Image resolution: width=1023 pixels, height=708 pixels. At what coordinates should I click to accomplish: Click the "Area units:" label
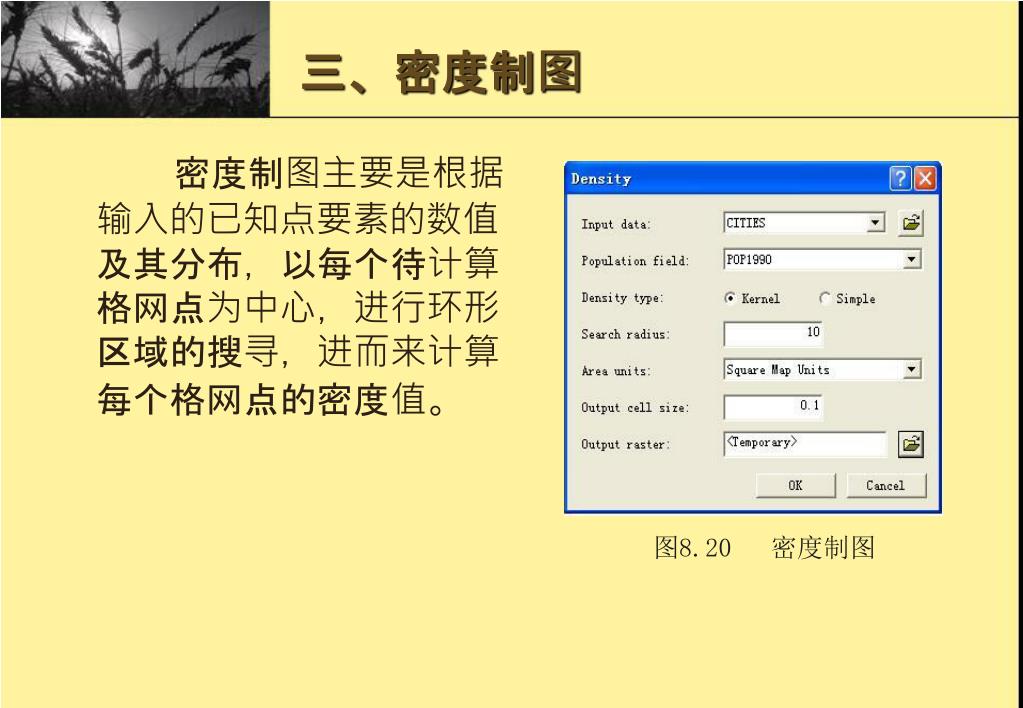(x=616, y=371)
